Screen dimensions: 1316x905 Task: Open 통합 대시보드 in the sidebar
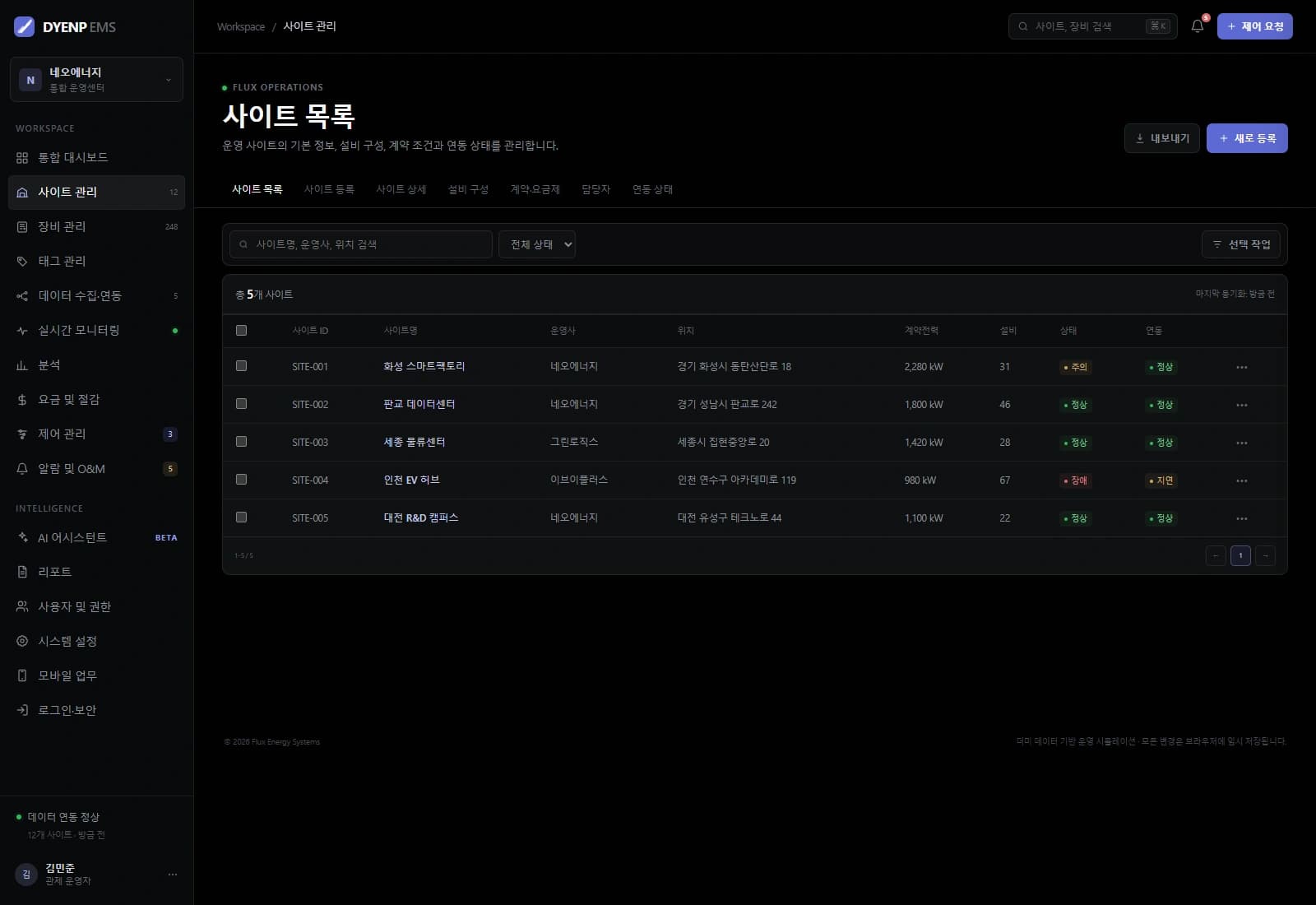coord(96,157)
